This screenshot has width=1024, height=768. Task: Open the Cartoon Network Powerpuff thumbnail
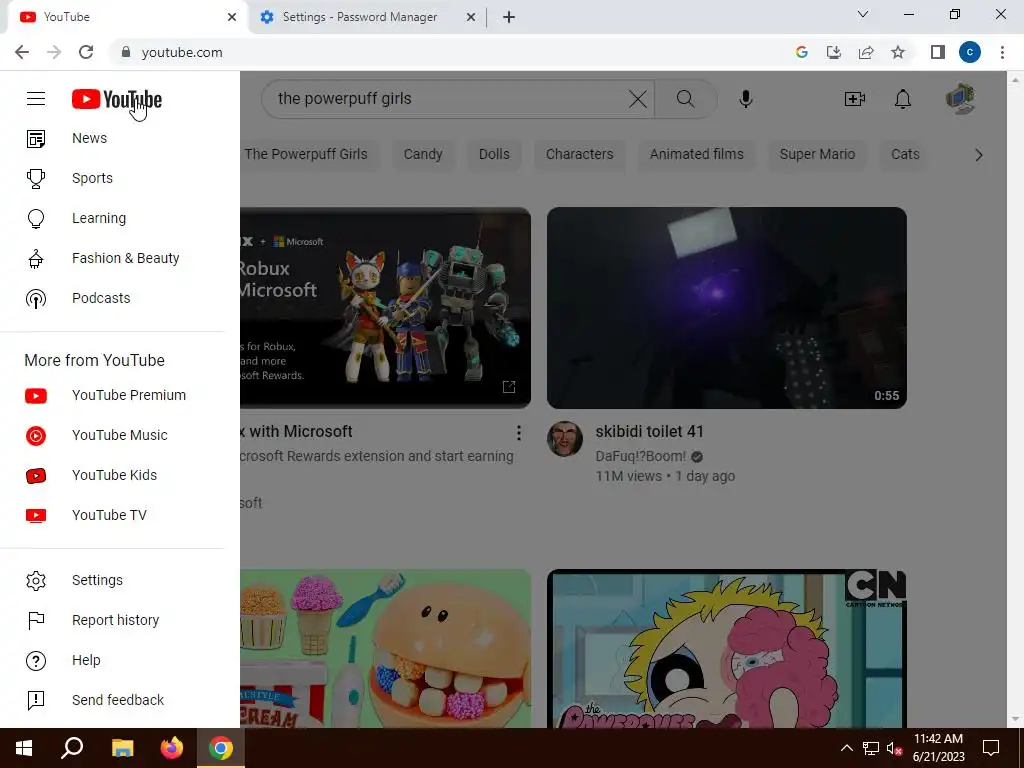(x=726, y=648)
